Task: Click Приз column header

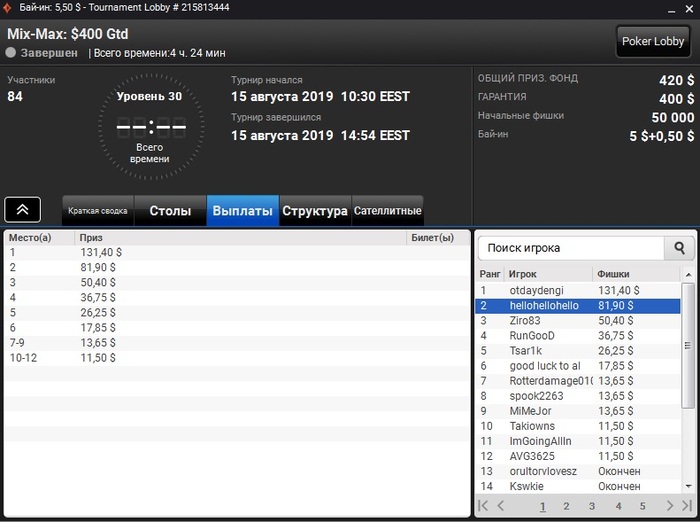Action: pos(240,238)
